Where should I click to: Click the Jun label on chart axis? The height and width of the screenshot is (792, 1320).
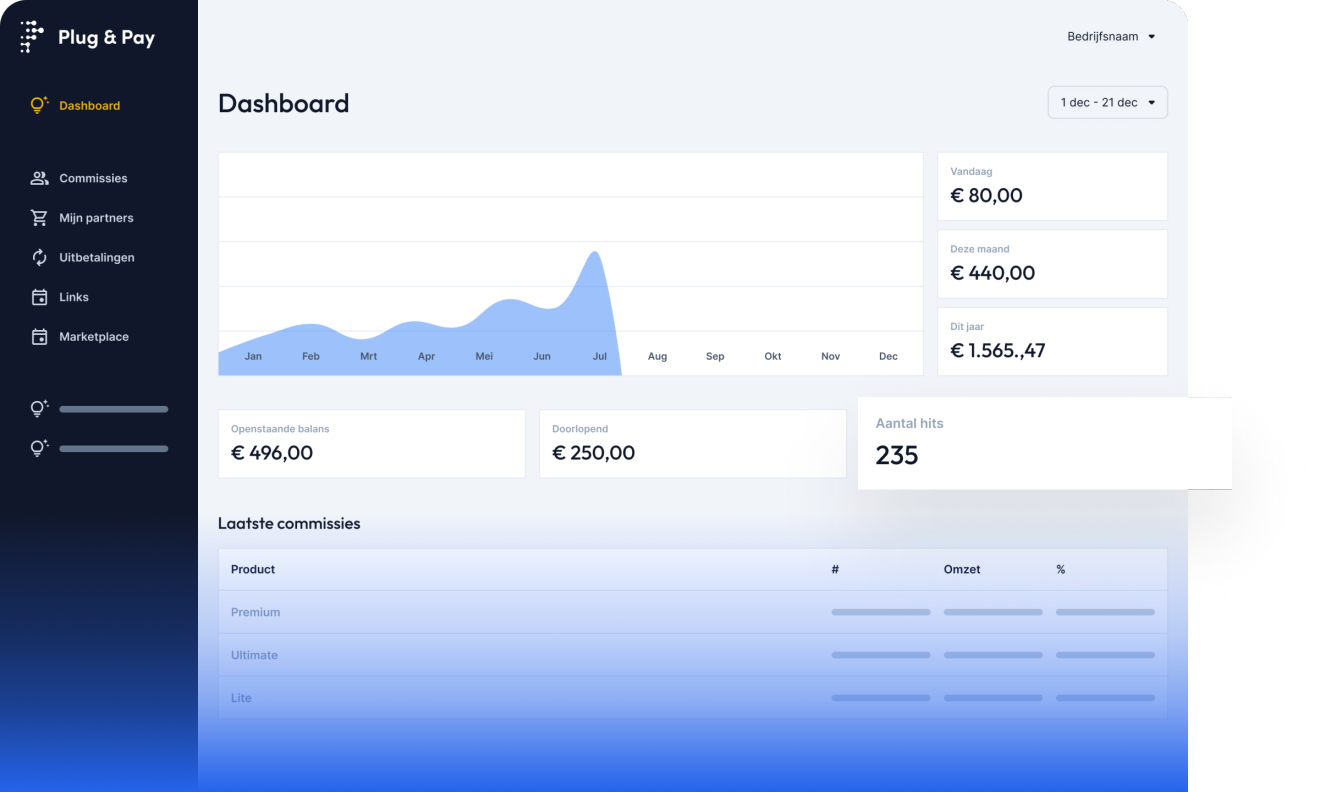click(x=542, y=356)
